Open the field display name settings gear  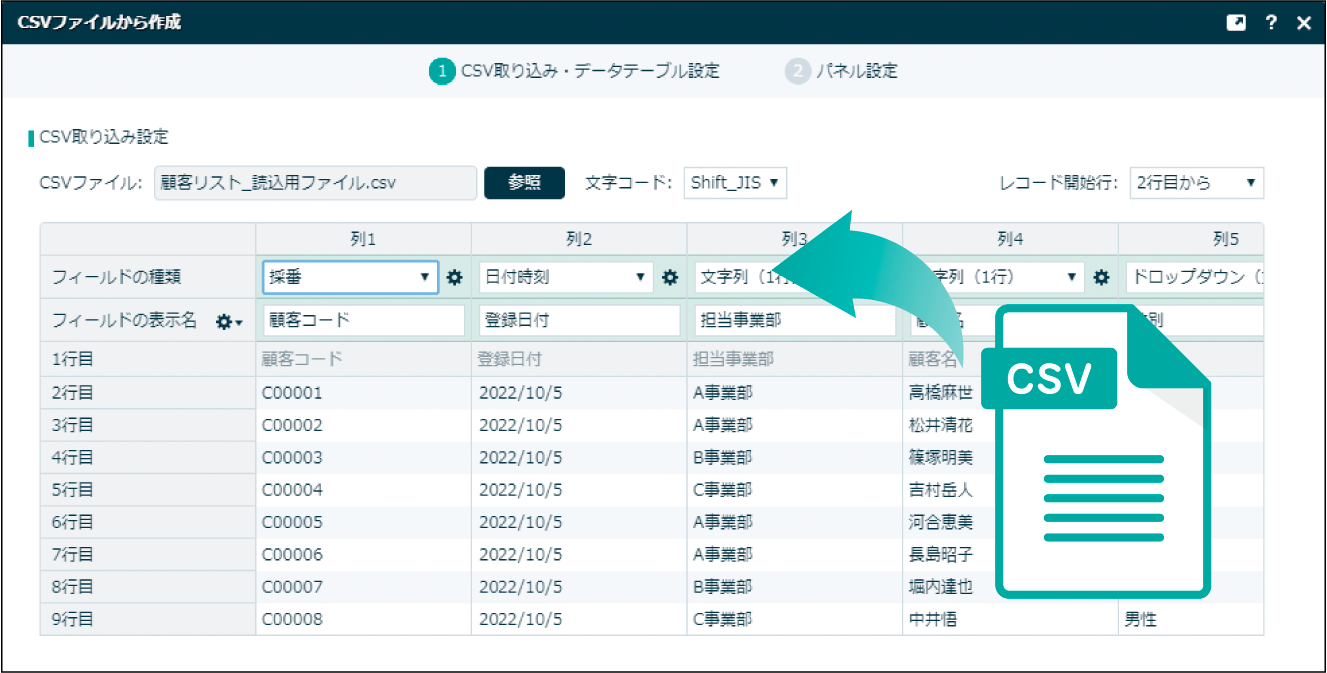(229, 322)
